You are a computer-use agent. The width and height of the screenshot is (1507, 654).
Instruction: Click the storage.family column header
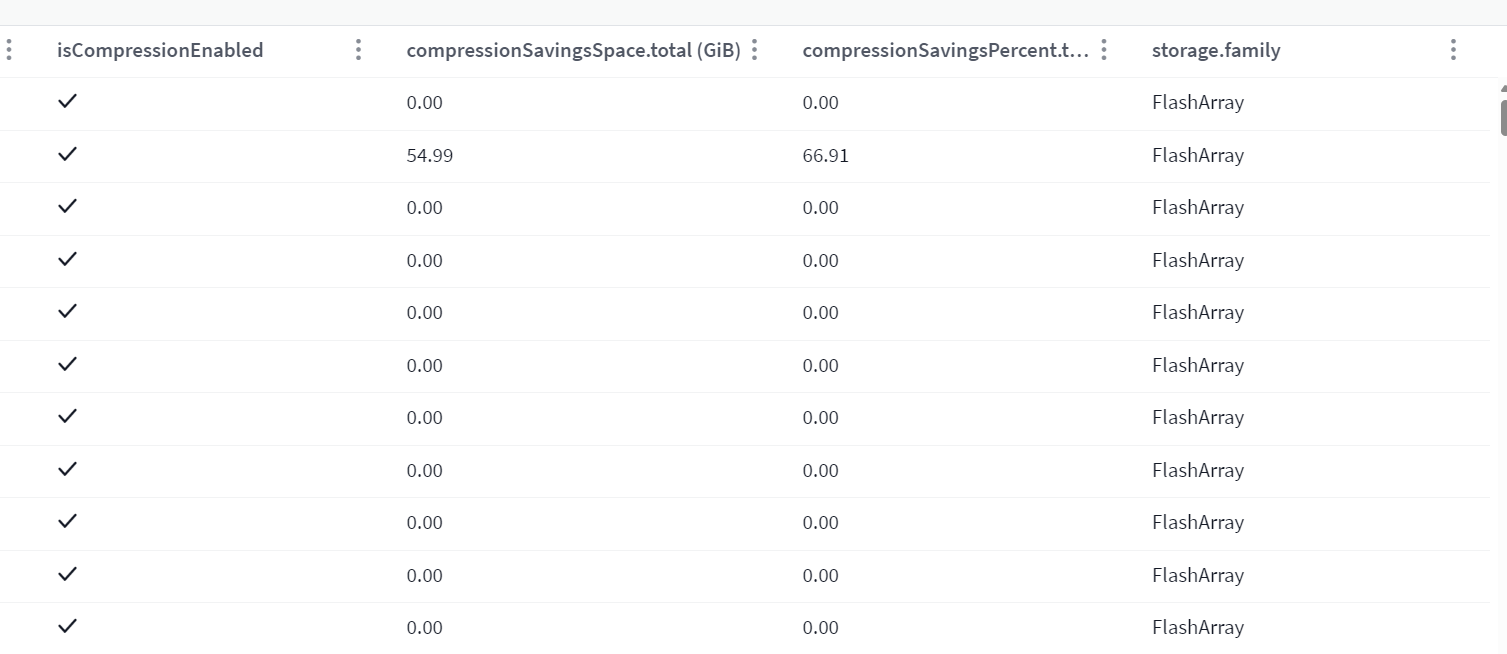click(1216, 49)
